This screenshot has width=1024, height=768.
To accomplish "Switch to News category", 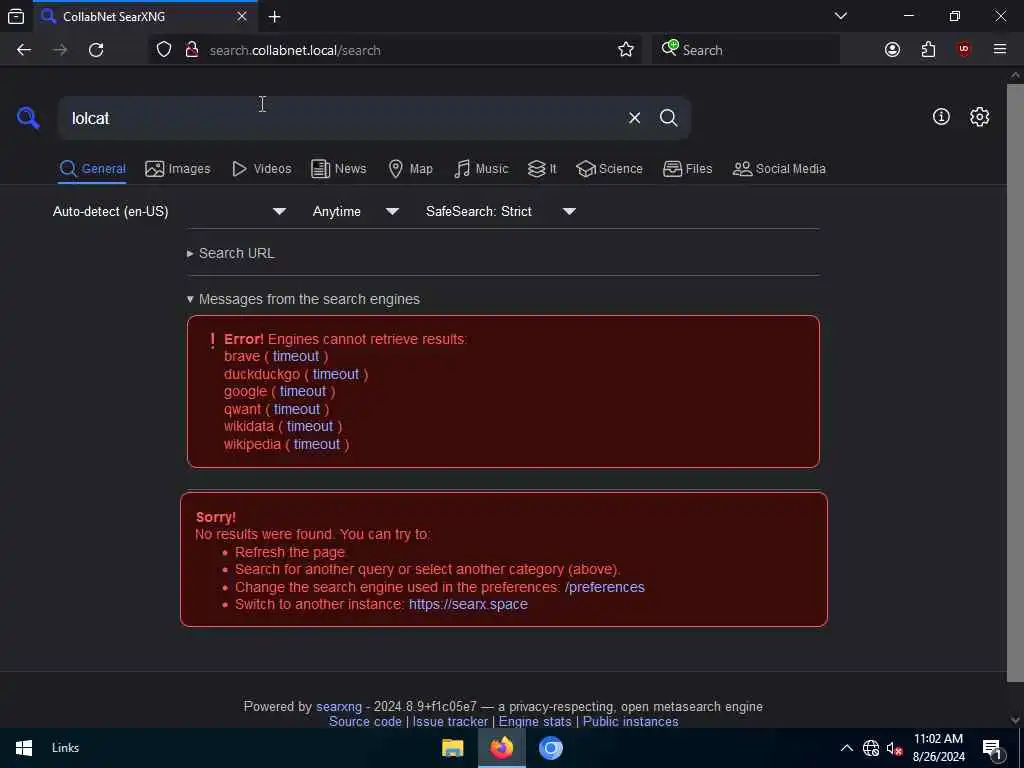I will click(x=338, y=168).
